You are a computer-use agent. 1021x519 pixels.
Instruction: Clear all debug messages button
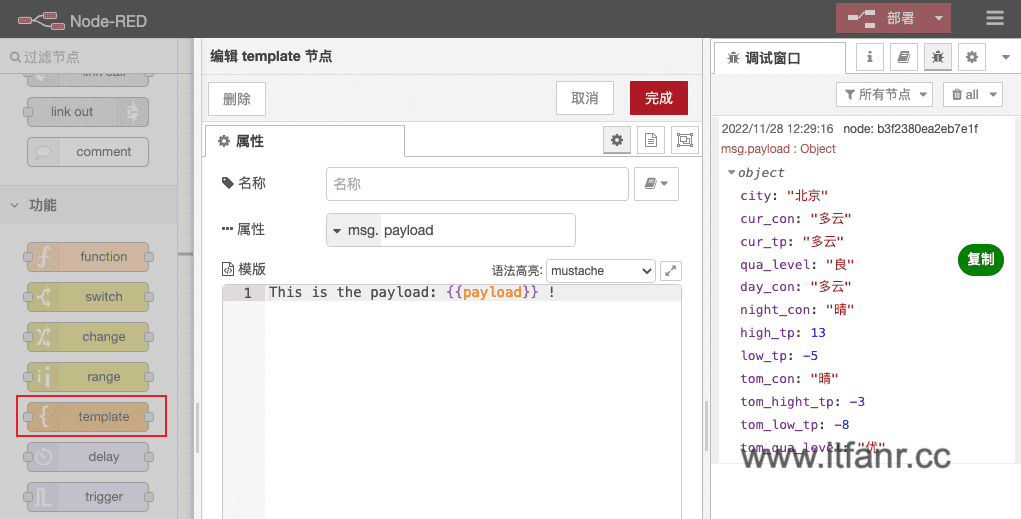pos(965,94)
